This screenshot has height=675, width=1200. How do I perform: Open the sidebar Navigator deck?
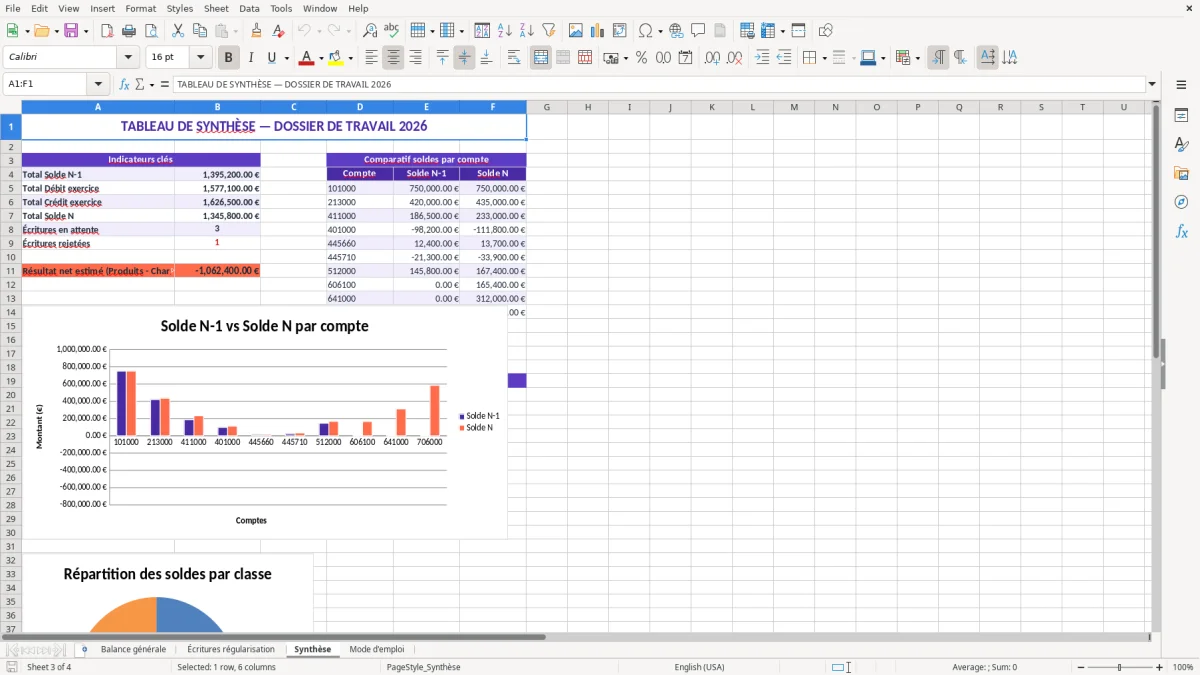coord(1182,203)
